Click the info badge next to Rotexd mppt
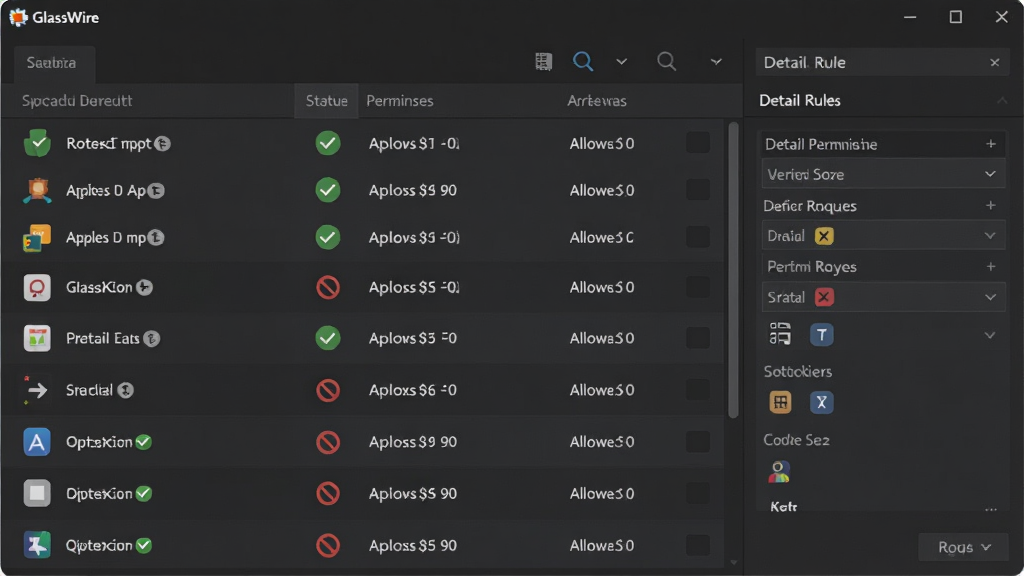1024x576 pixels. point(163,144)
